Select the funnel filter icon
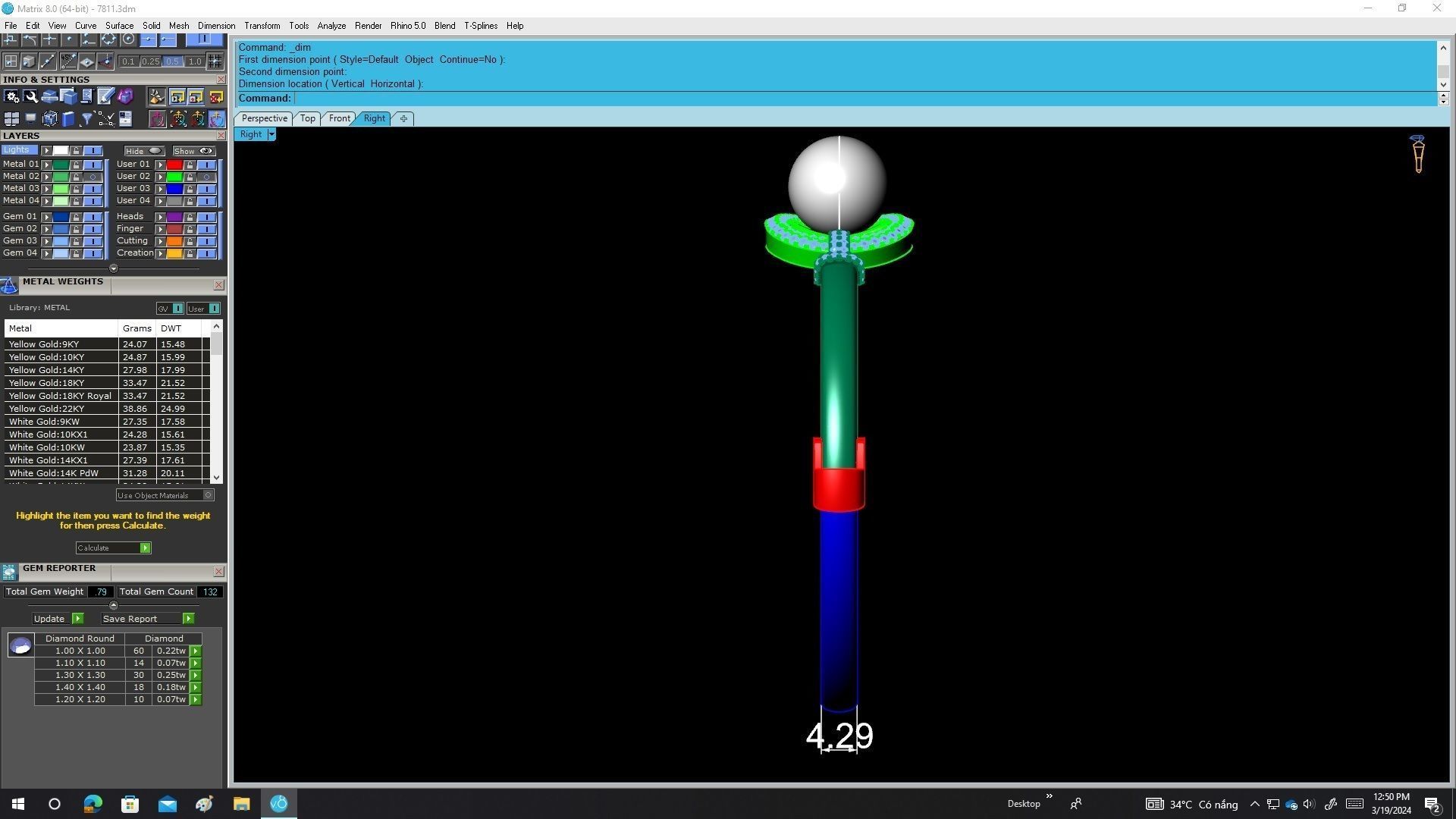The width and height of the screenshot is (1456, 819). [x=87, y=118]
